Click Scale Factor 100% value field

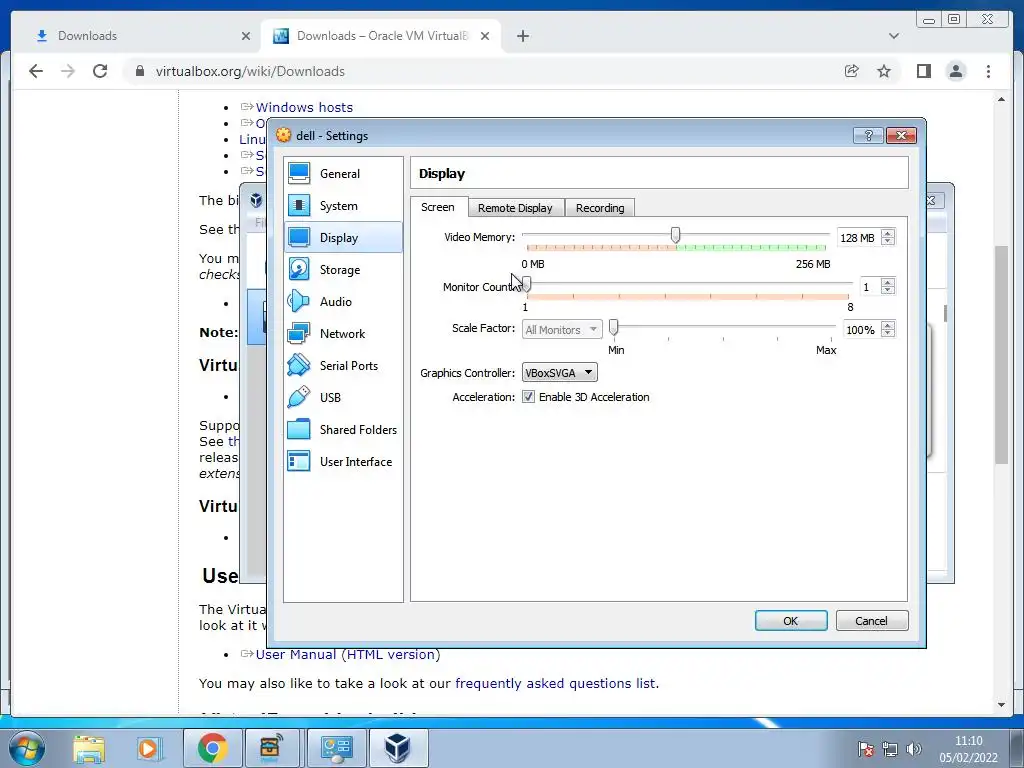[x=861, y=330]
